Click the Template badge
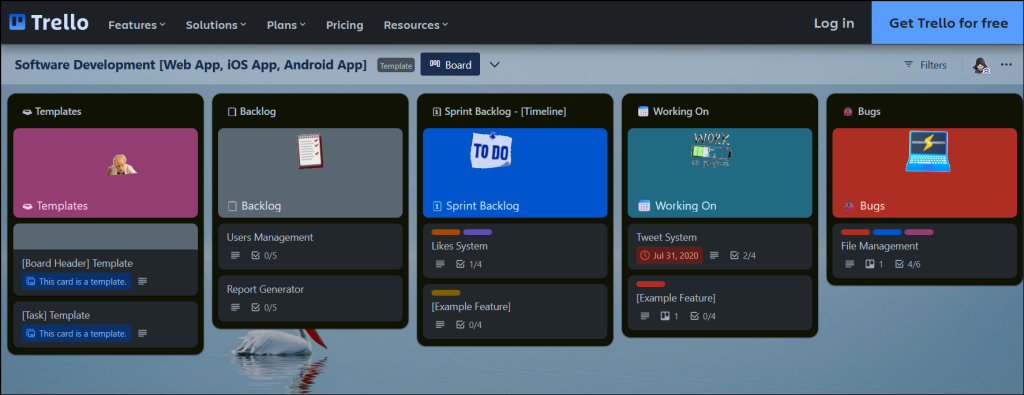The width and height of the screenshot is (1024, 395). click(396, 65)
